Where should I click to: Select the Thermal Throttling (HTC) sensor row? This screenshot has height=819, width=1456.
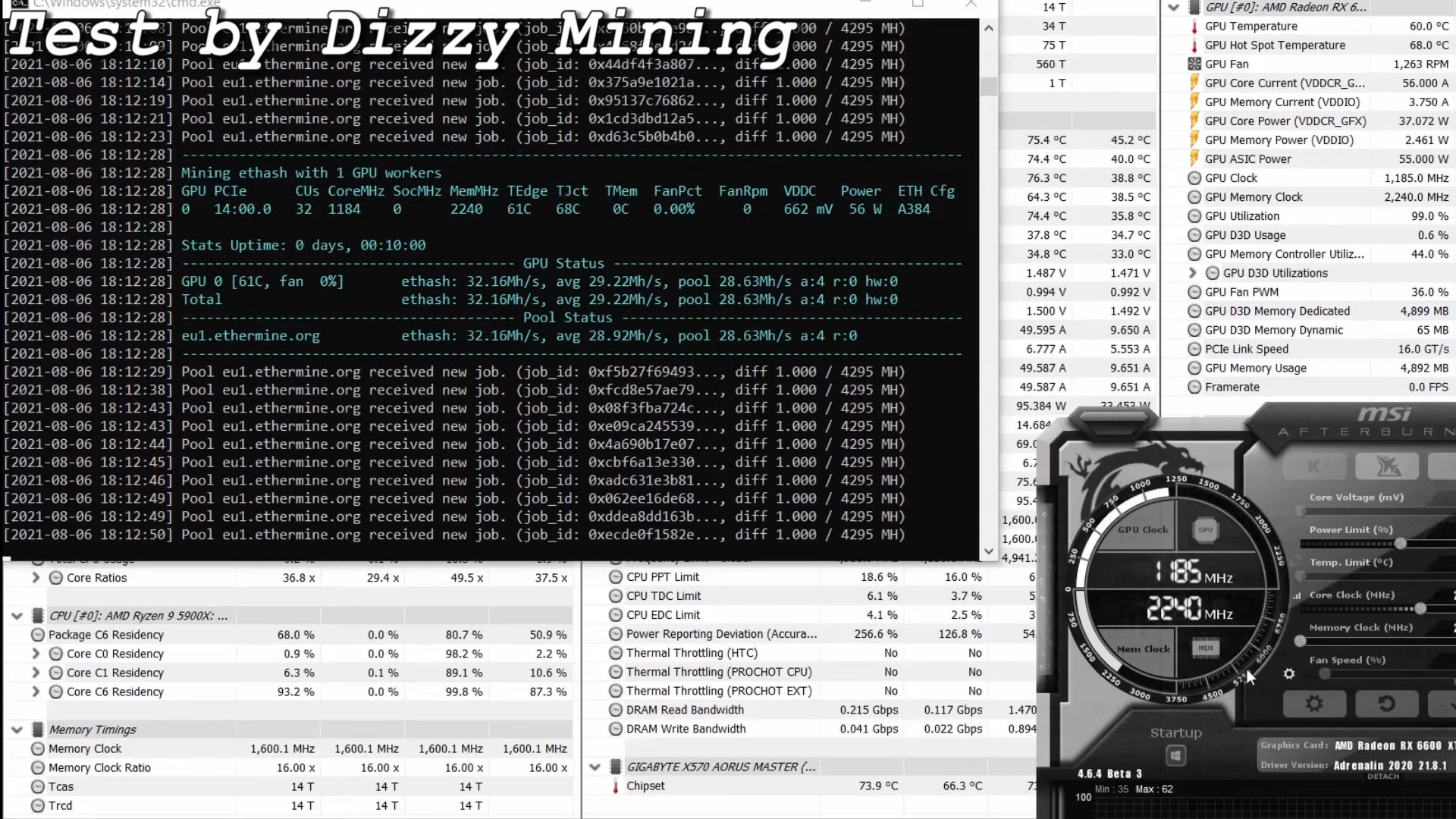(x=691, y=653)
